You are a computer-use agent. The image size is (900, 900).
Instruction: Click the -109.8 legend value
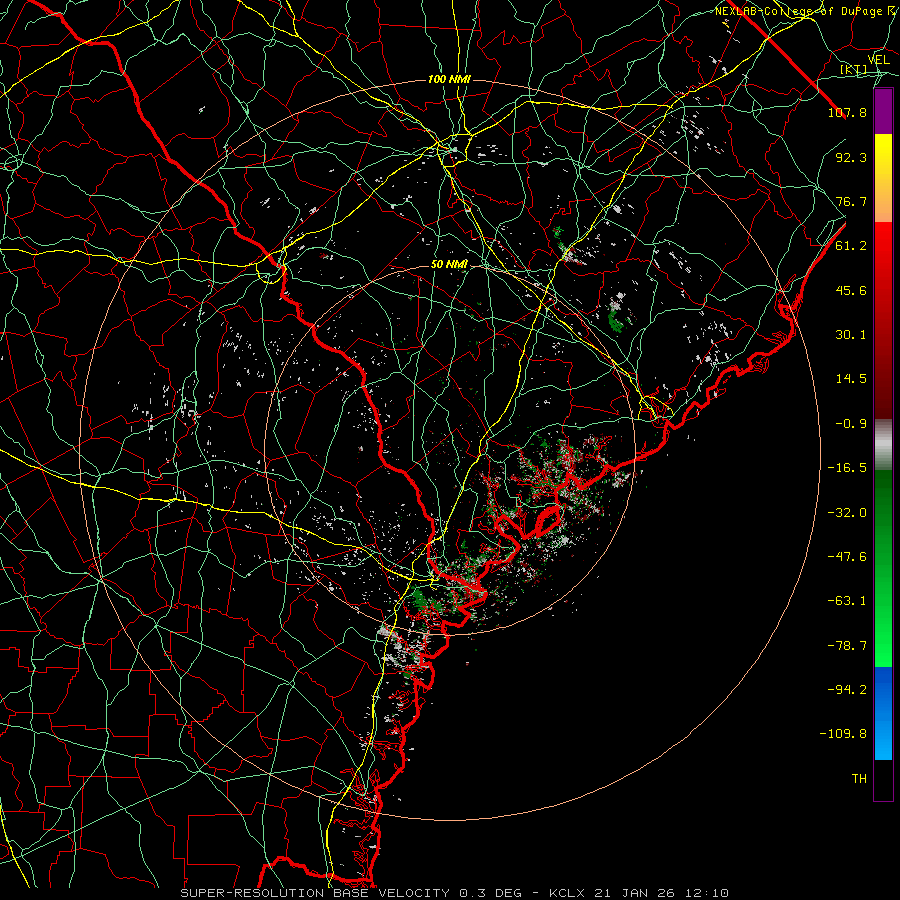coord(843,734)
